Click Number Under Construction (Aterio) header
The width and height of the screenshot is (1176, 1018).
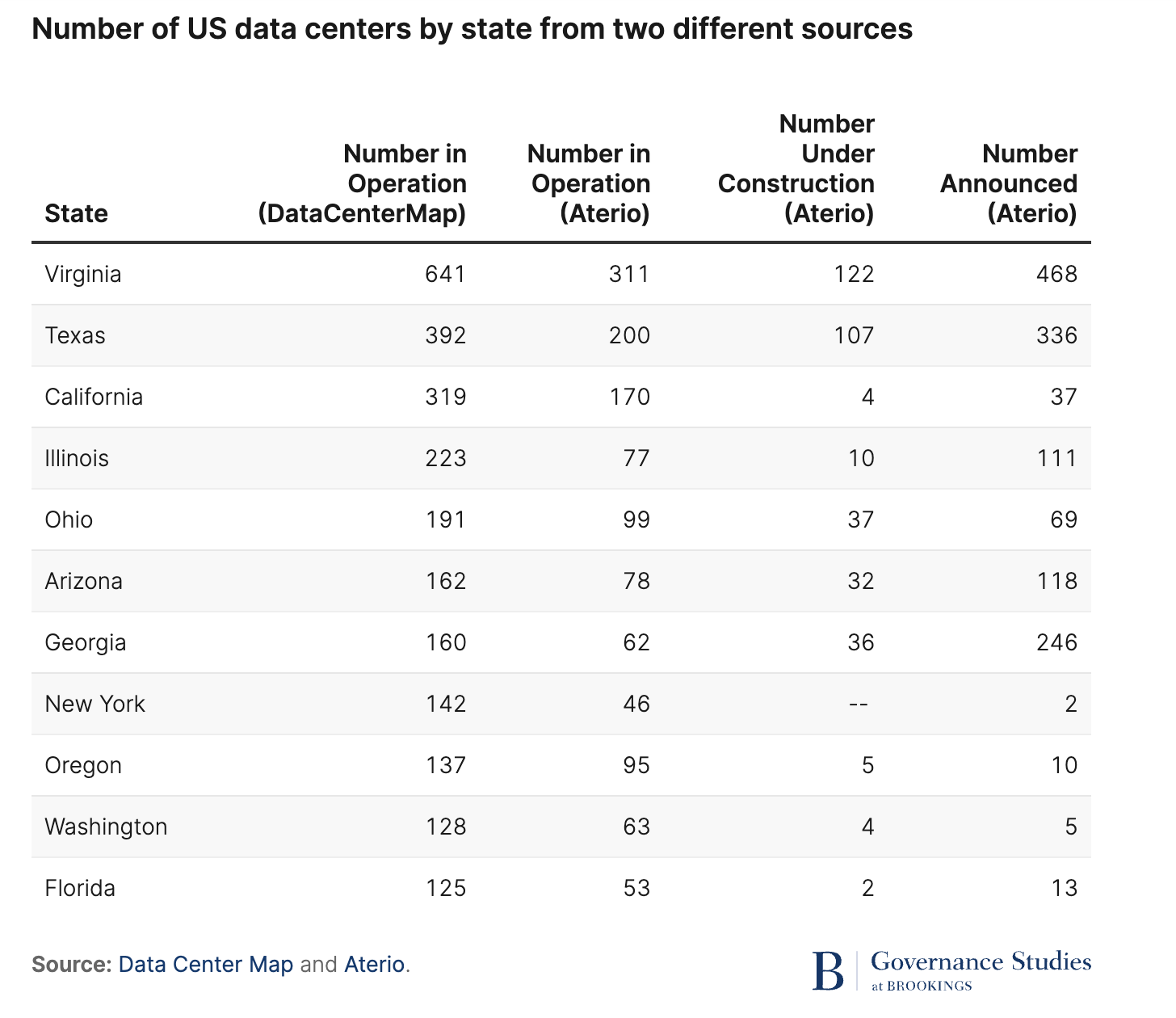(x=796, y=169)
